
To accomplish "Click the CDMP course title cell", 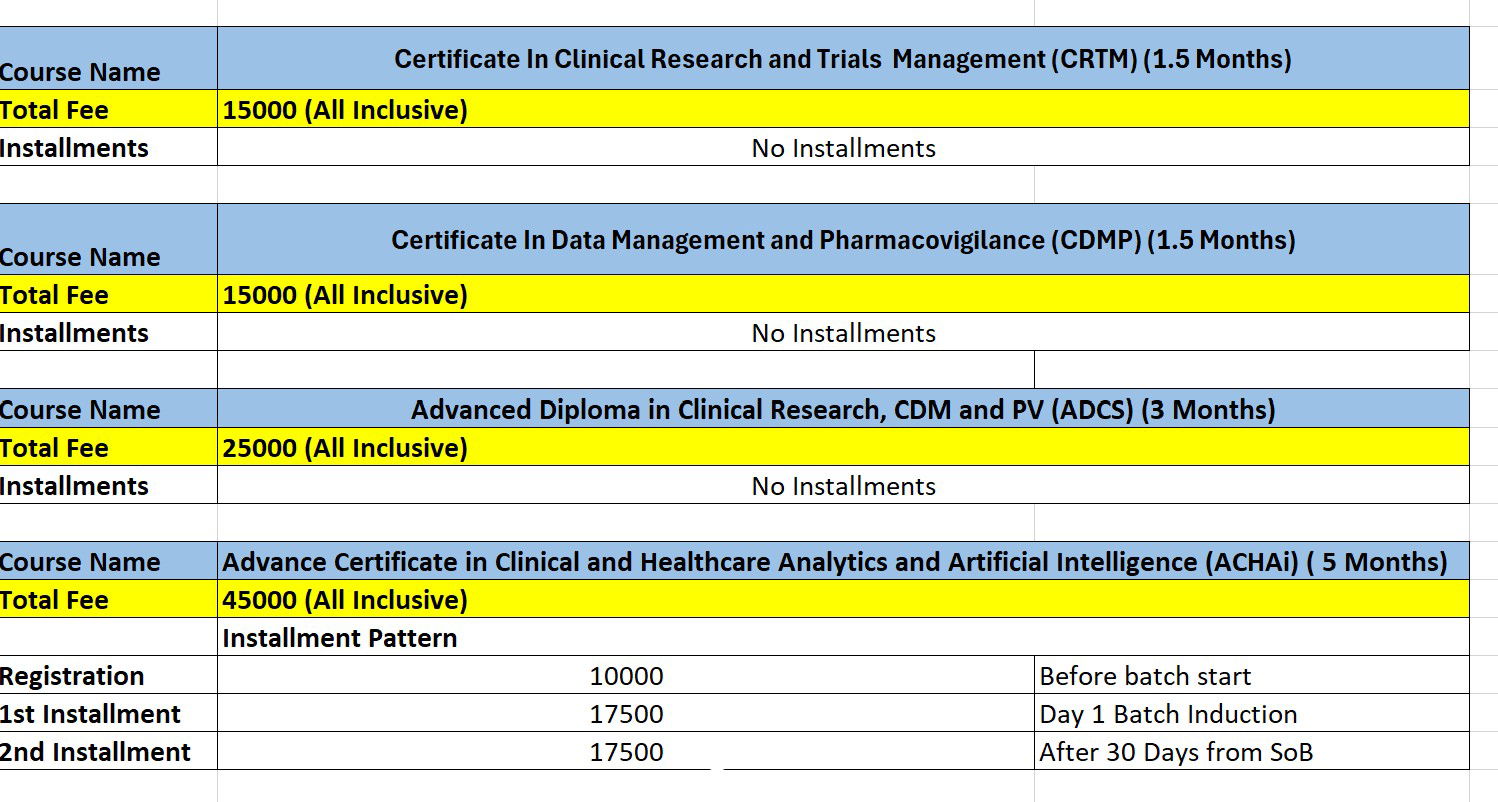I will pyautogui.click(x=842, y=240).
